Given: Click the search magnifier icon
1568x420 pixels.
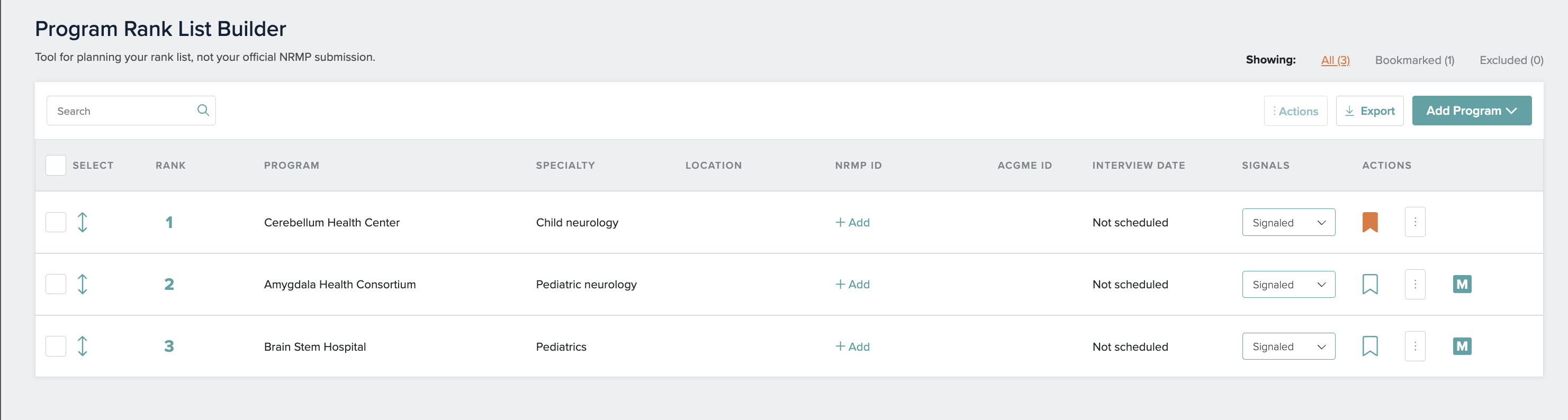Looking at the screenshot, I should (203, 110).
